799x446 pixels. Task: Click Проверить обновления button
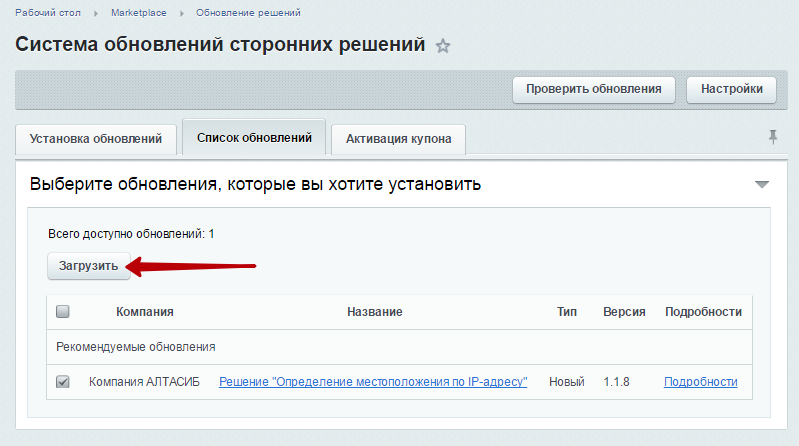pyautogui.click(x=594, y=89)
